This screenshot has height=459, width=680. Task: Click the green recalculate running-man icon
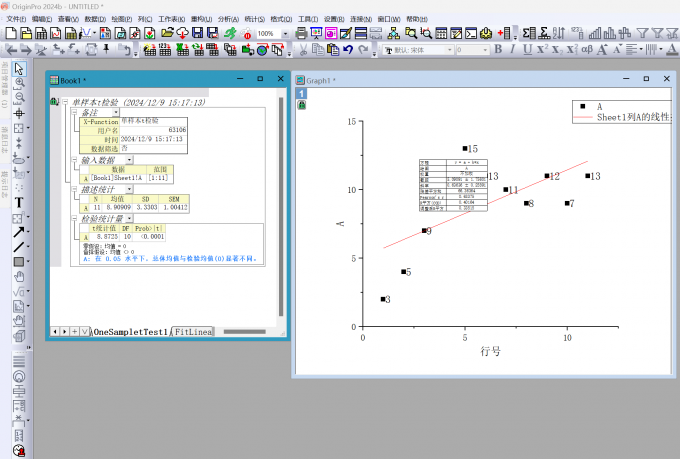(x=230, y=33)
